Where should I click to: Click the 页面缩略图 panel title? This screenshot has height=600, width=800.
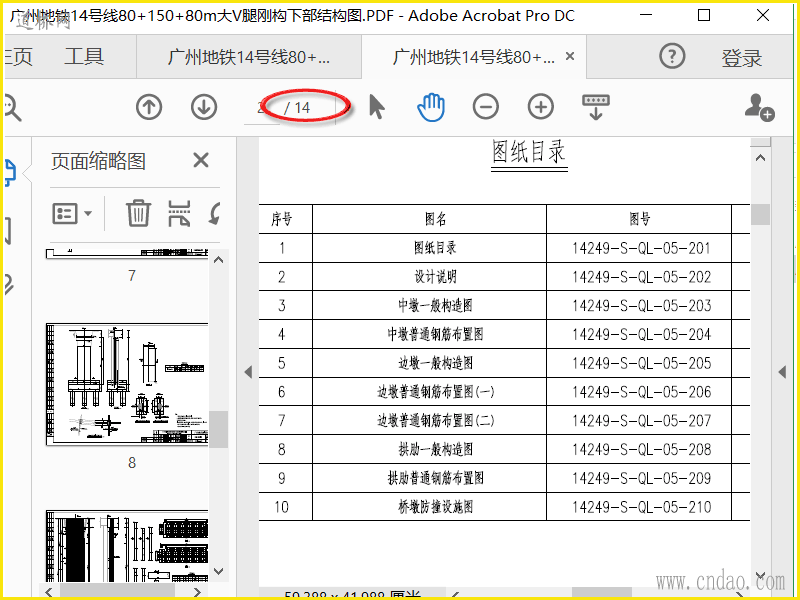[x=98, y=161]
